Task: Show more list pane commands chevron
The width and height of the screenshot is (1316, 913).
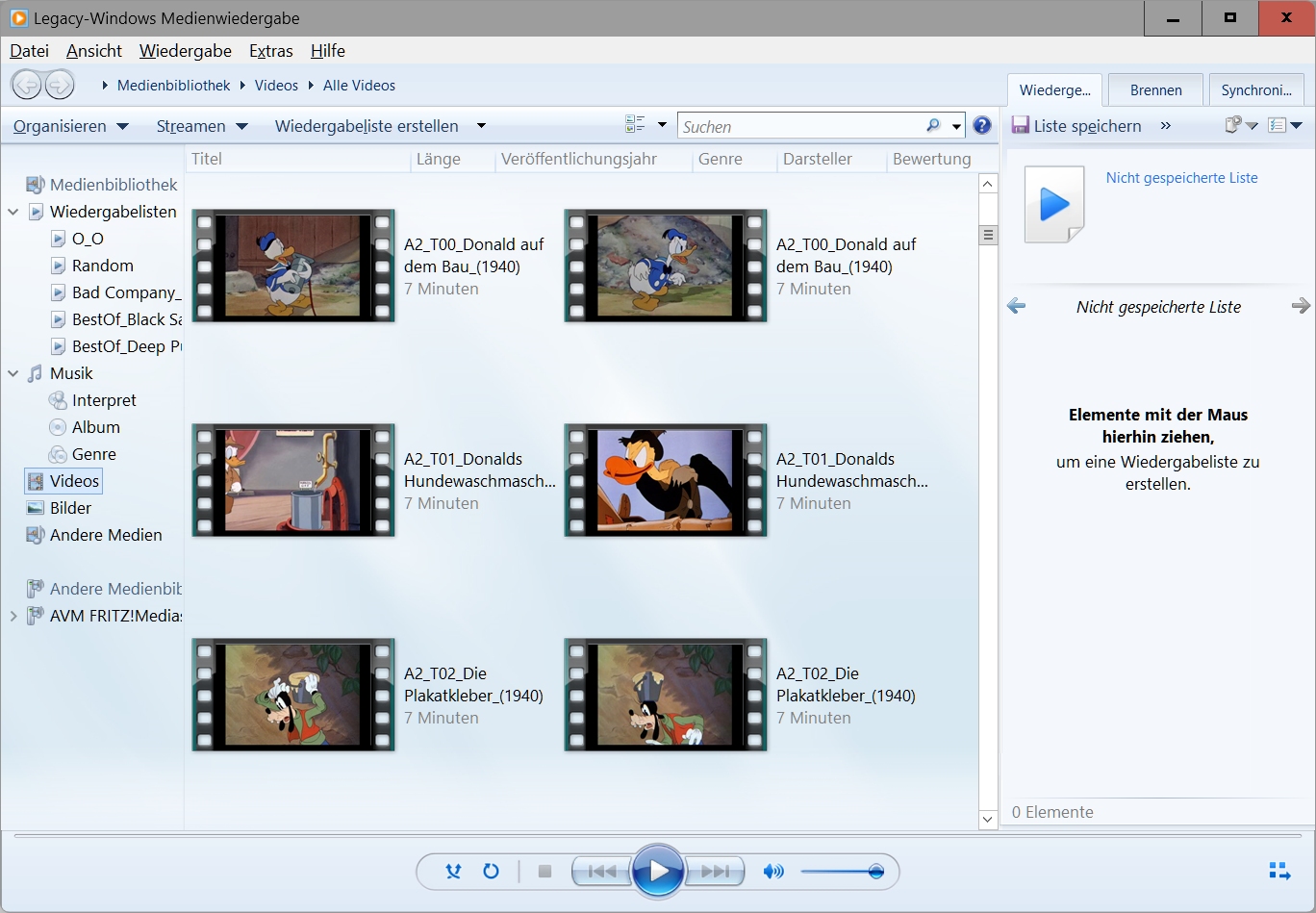Action: (x=1166, y=126)
